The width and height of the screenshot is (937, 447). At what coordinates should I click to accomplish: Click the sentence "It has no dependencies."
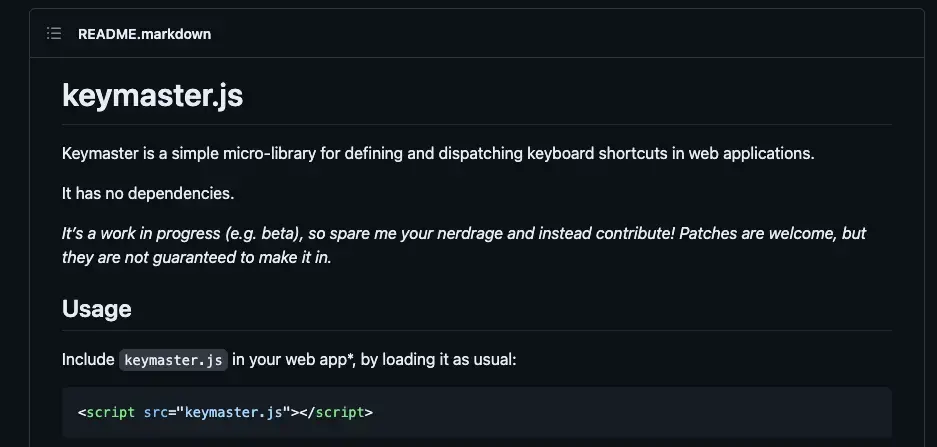(x=148, y=194)
